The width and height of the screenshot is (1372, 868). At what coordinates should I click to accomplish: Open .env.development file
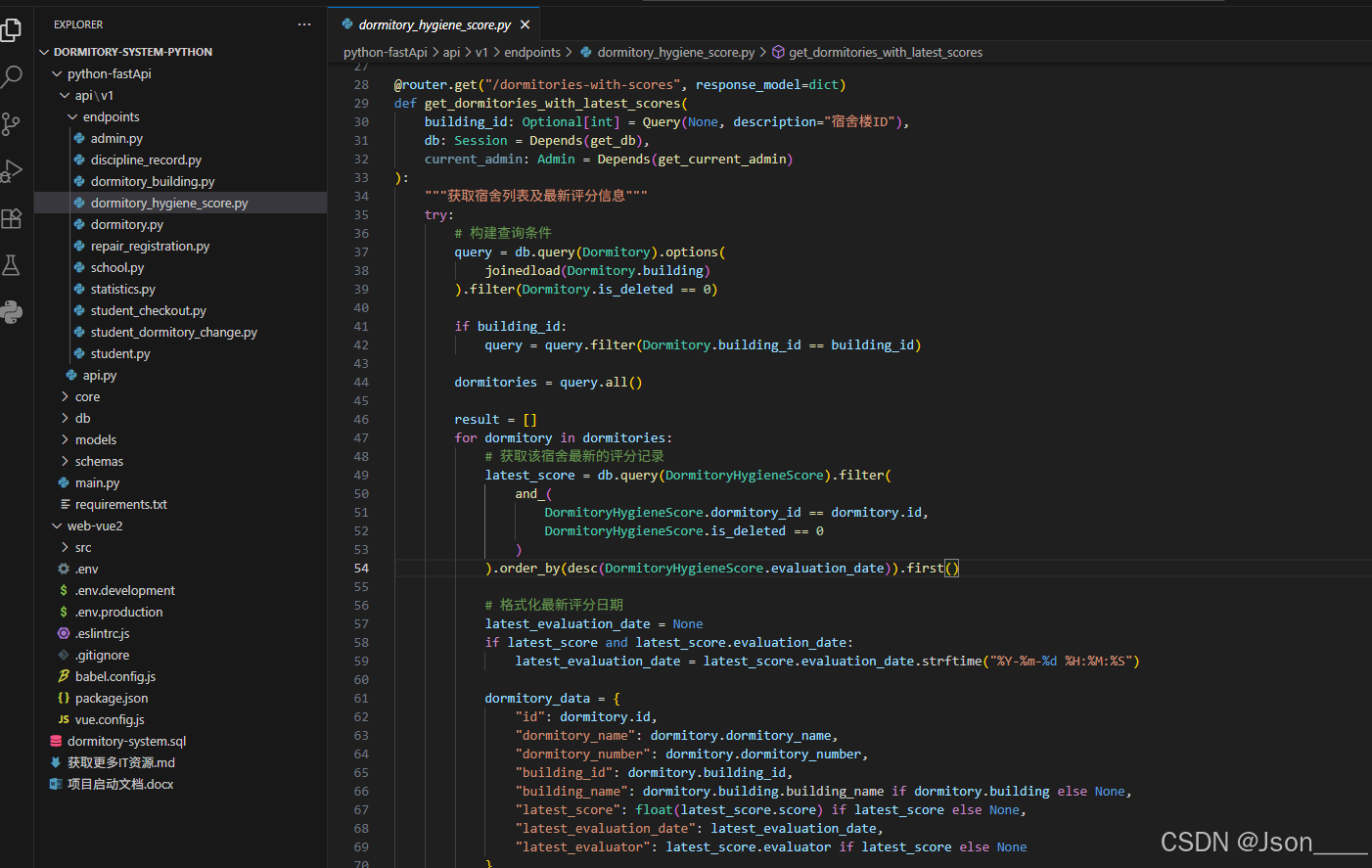181,590
